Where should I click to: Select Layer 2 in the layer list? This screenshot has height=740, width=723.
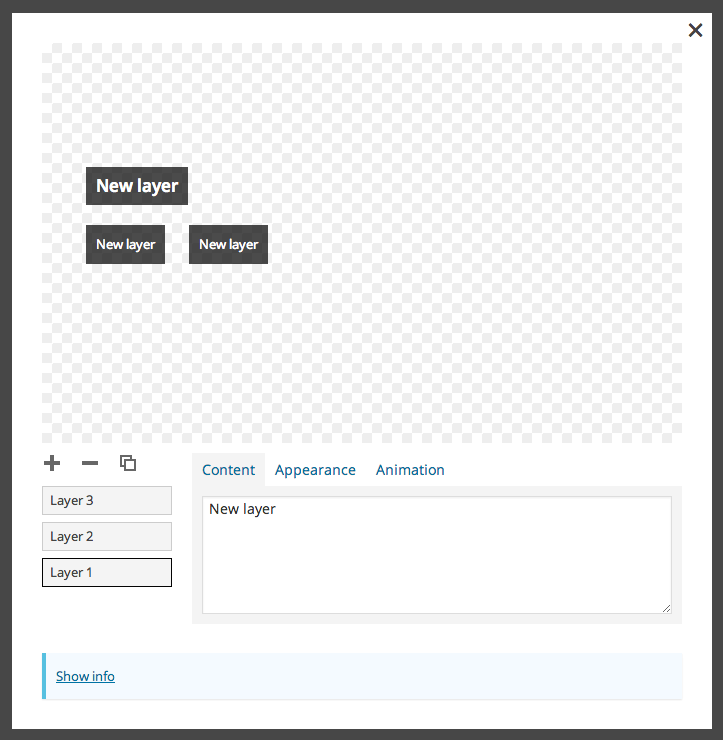[107, 536]
